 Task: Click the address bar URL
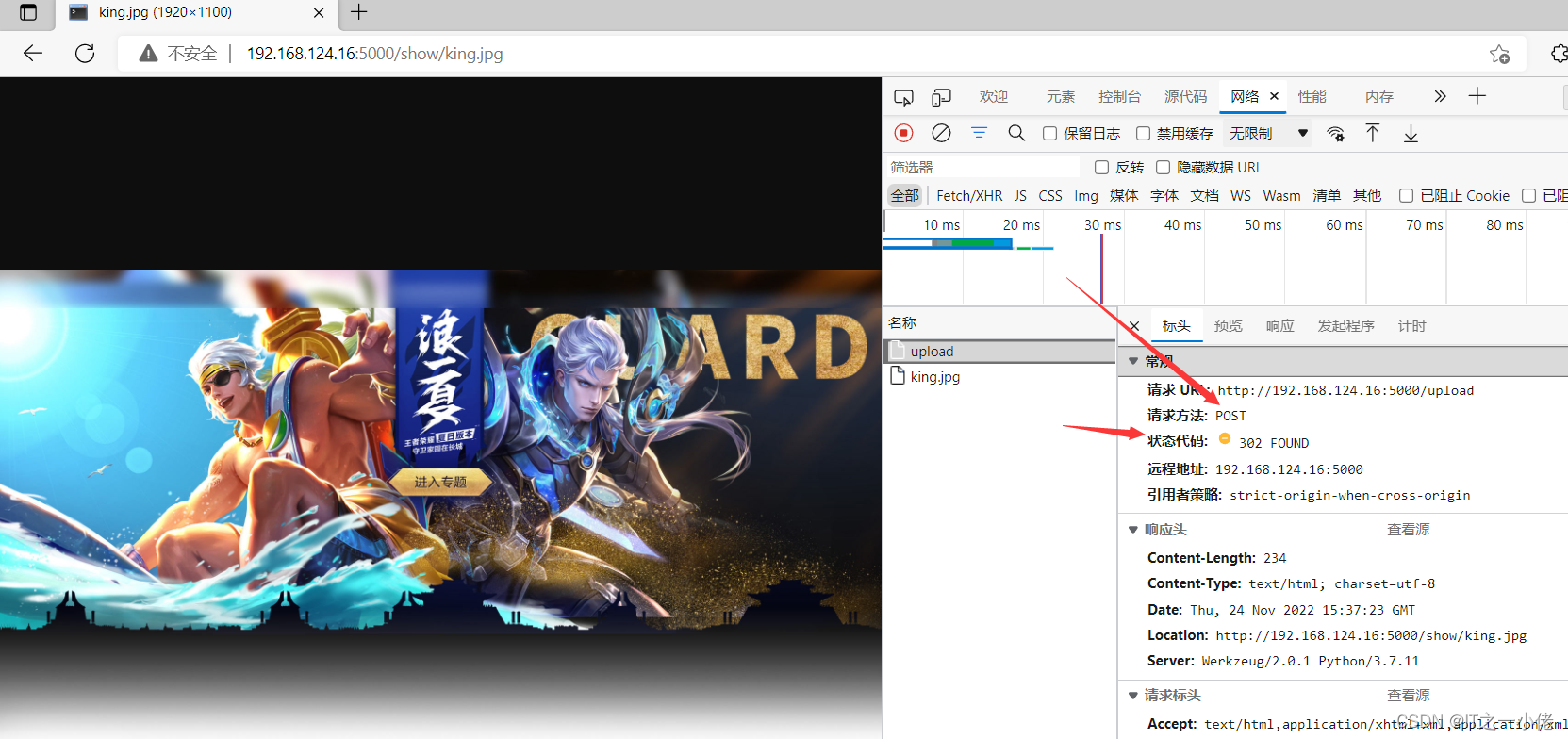(374, 54)
